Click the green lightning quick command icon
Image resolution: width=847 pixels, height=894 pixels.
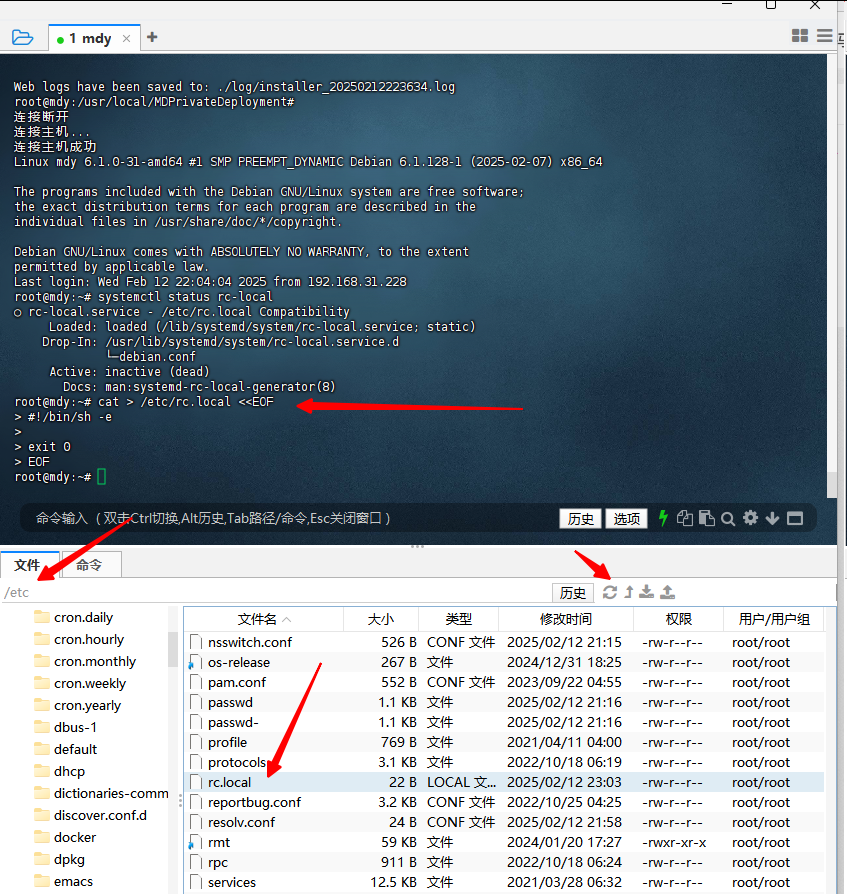click(662, 518)
